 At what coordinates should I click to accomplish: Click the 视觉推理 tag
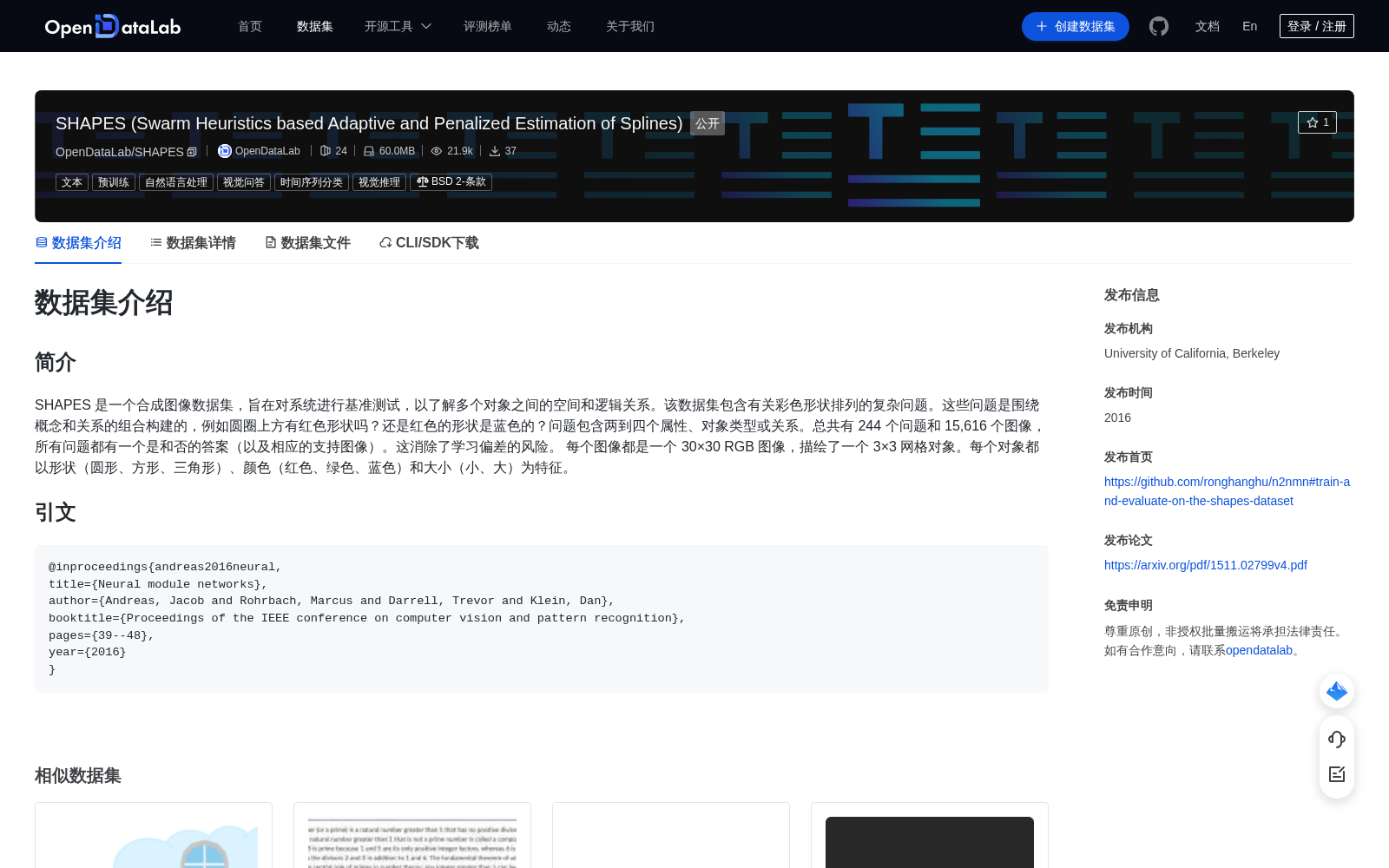click(379, 182)
